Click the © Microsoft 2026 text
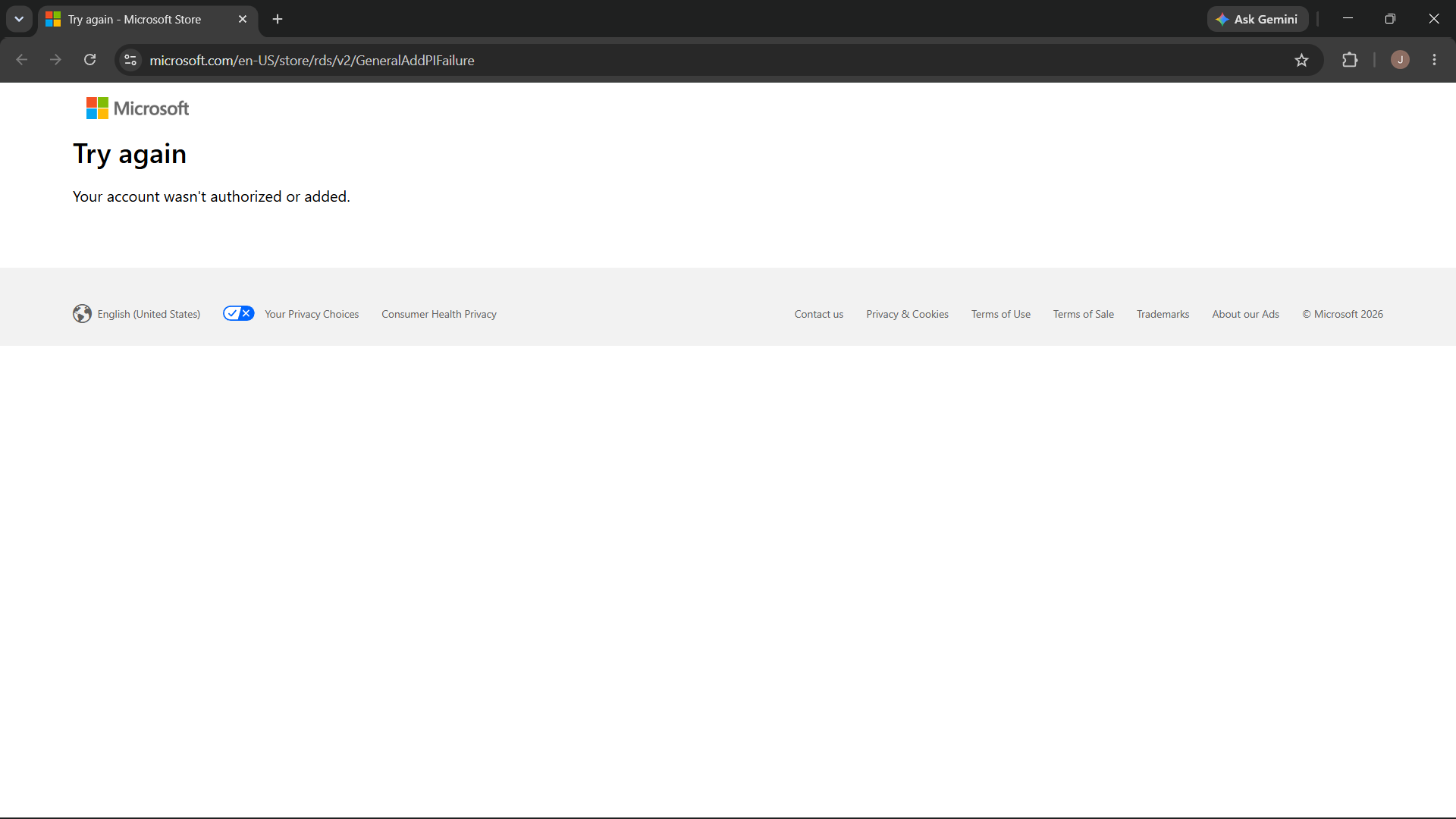 point(1342,314)
